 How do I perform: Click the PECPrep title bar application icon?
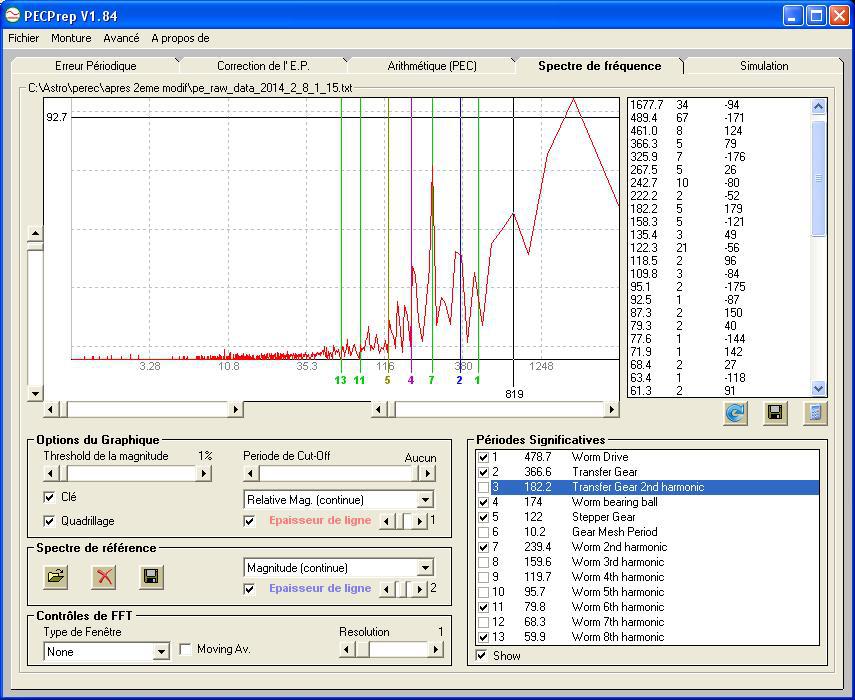12,15
